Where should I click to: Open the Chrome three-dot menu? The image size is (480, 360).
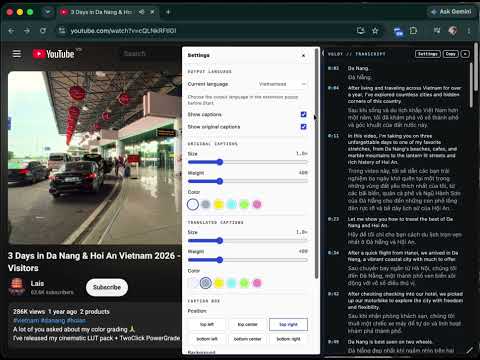tap(469, 31)
